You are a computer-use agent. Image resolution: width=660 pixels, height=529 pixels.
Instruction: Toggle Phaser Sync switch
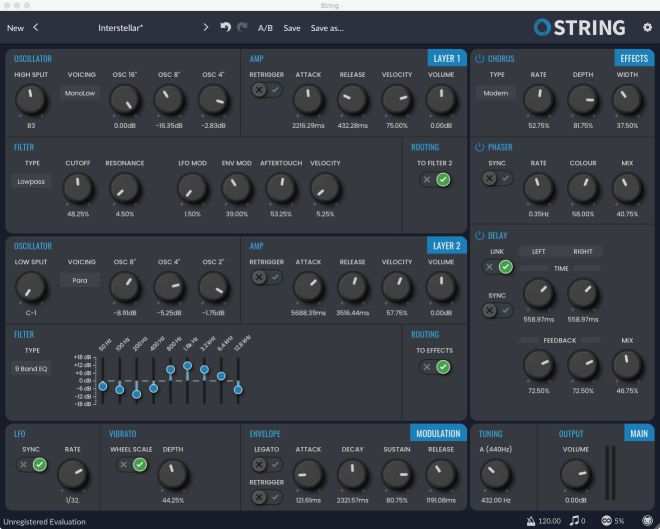[497, 178]
